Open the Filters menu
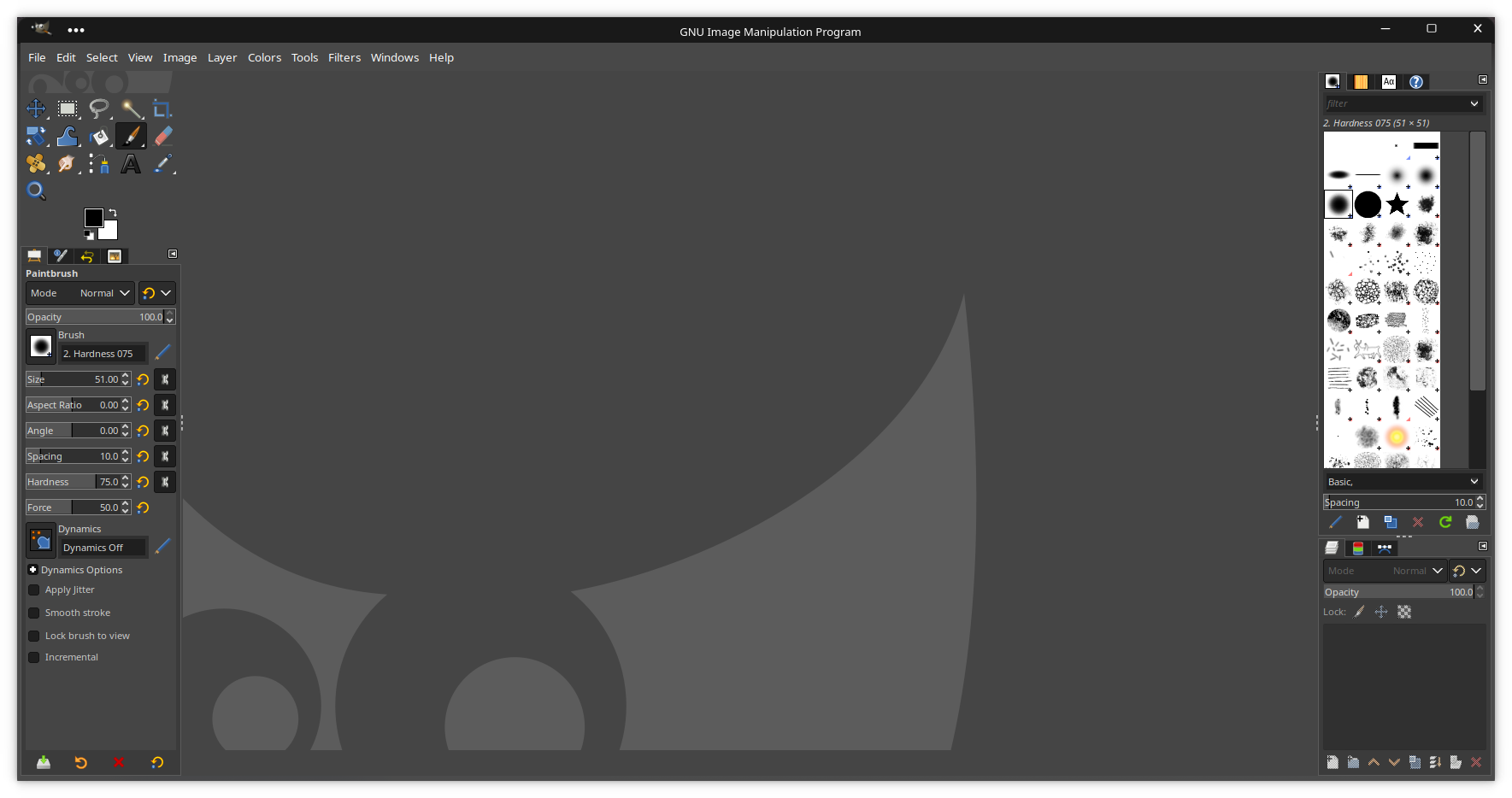 (344, 58)
